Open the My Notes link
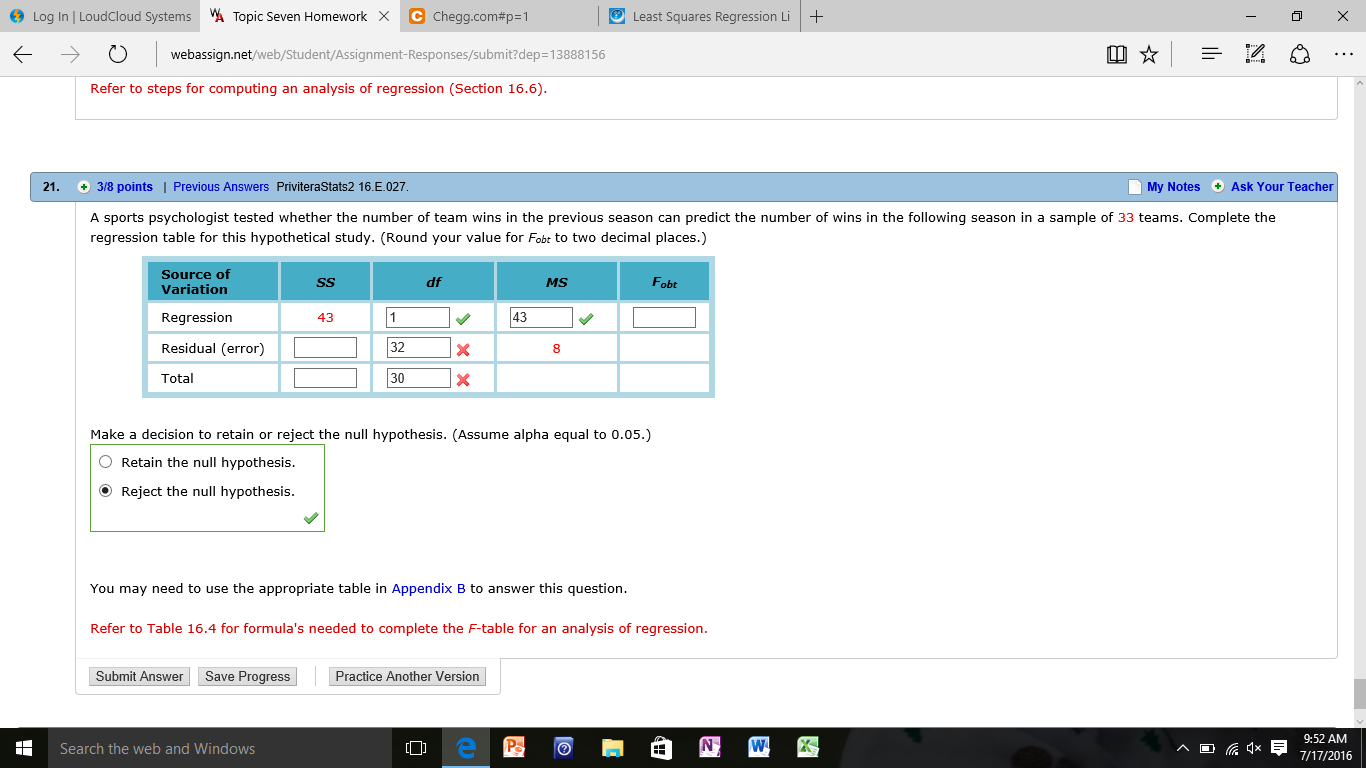Screen dimensions: 1366x768 [x=1173, y=187]
